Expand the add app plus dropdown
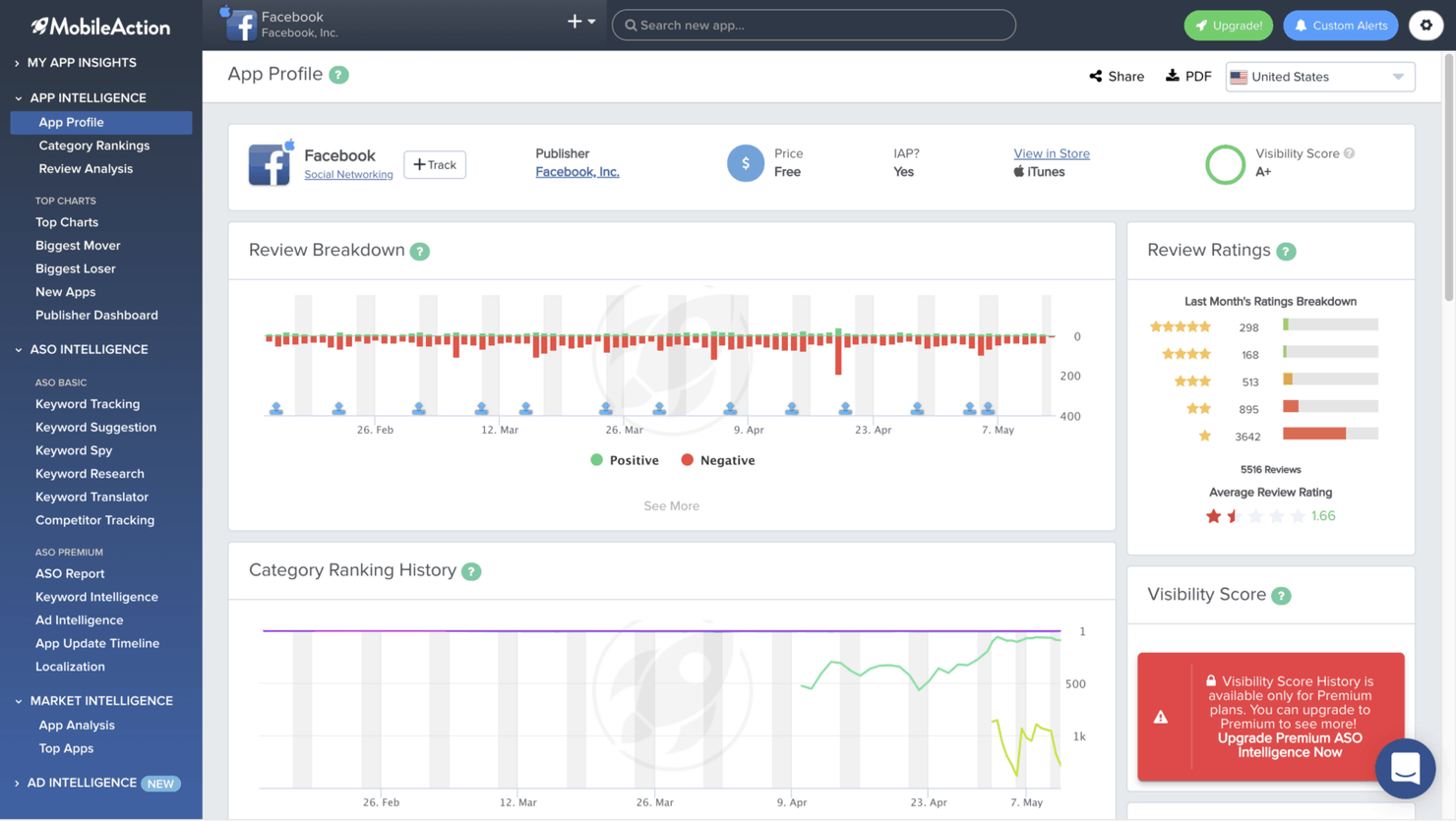Viewport: 1456px width, 821px height. [x=577, y=20]
